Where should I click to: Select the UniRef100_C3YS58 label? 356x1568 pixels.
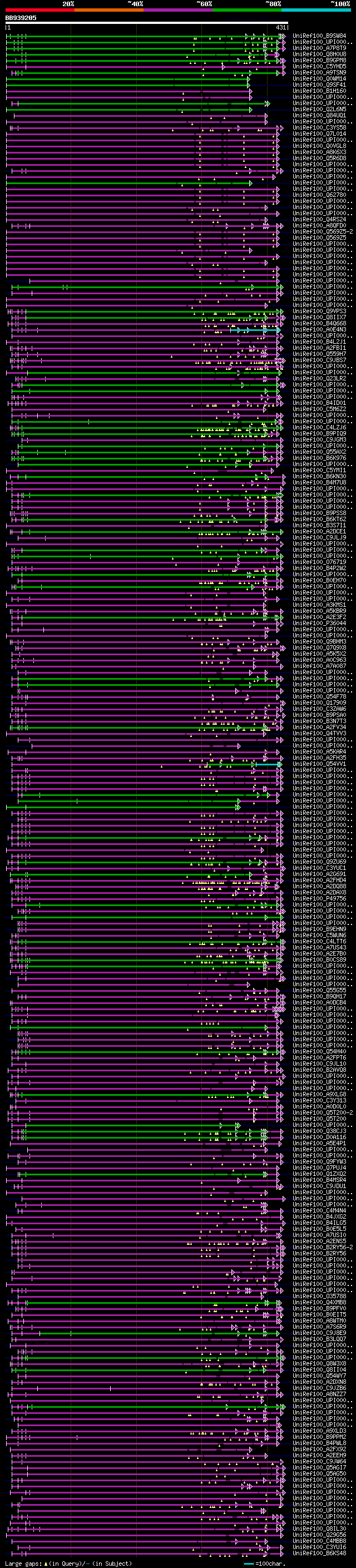(x=319, y=128)
